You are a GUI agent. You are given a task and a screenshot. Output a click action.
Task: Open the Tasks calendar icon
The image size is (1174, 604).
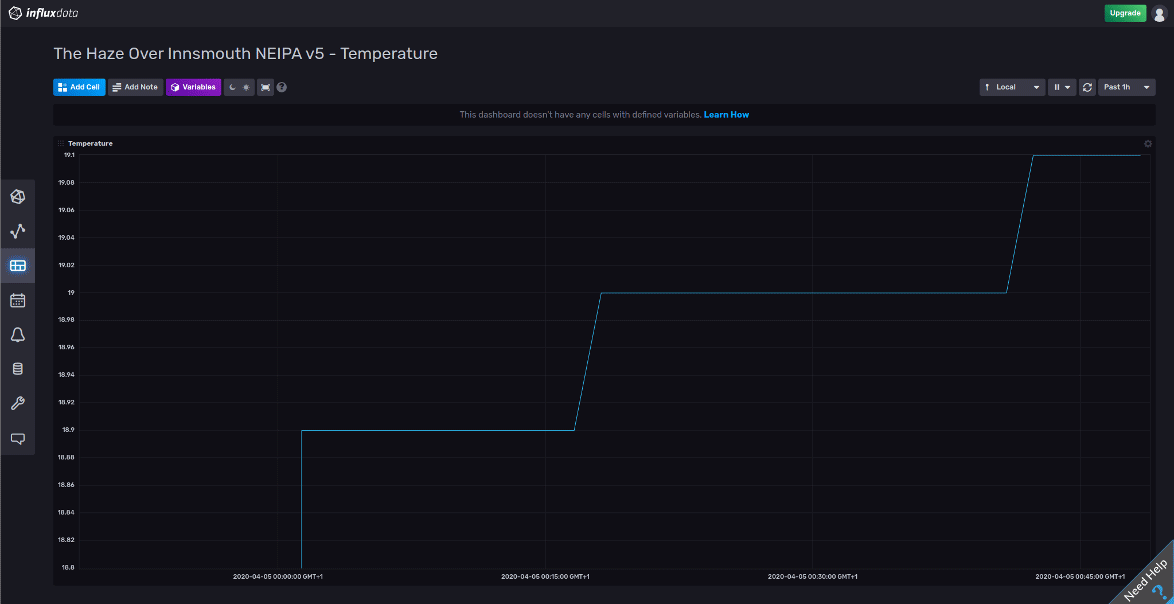tap(17, 299)
